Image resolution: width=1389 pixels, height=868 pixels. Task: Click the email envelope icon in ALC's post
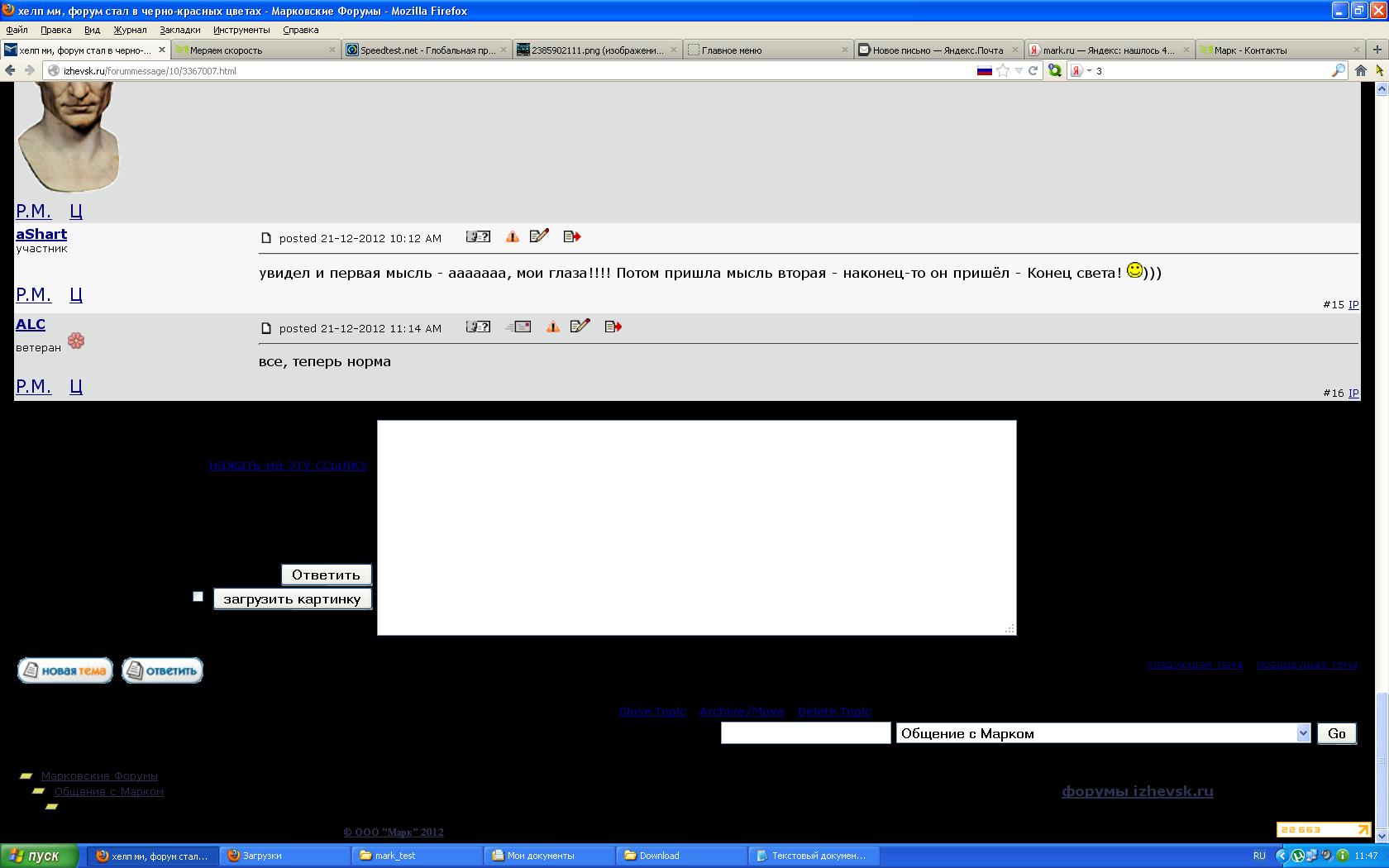(518, 327)
